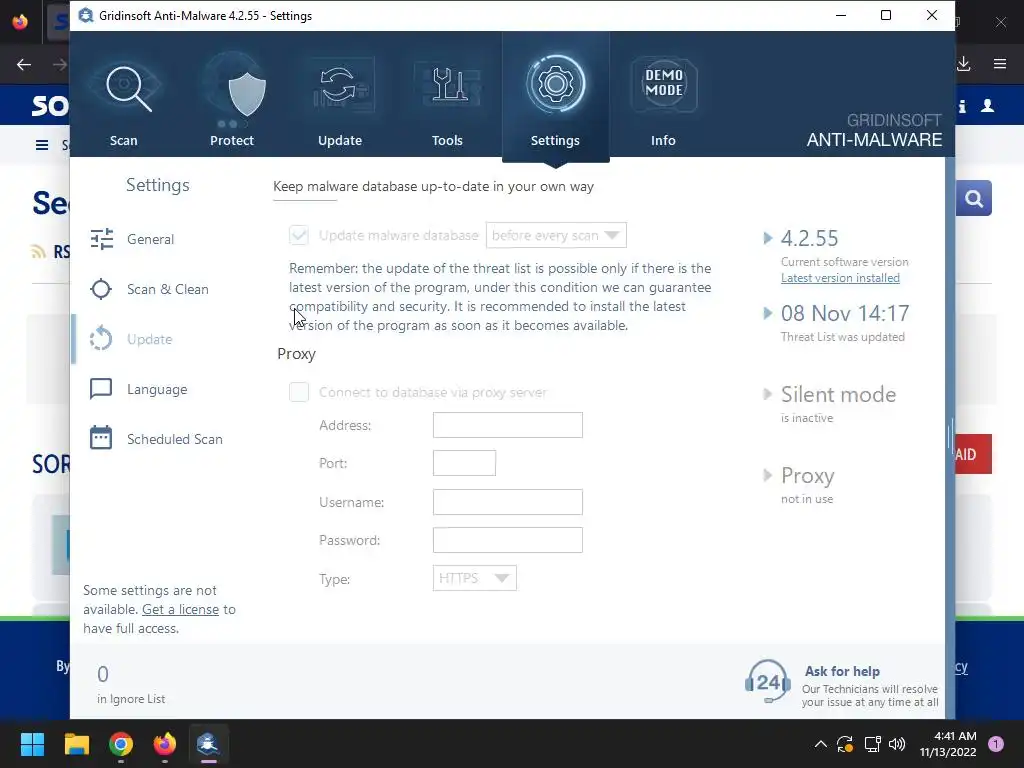Click the website hamburger menu icon

tap(42, 145)
